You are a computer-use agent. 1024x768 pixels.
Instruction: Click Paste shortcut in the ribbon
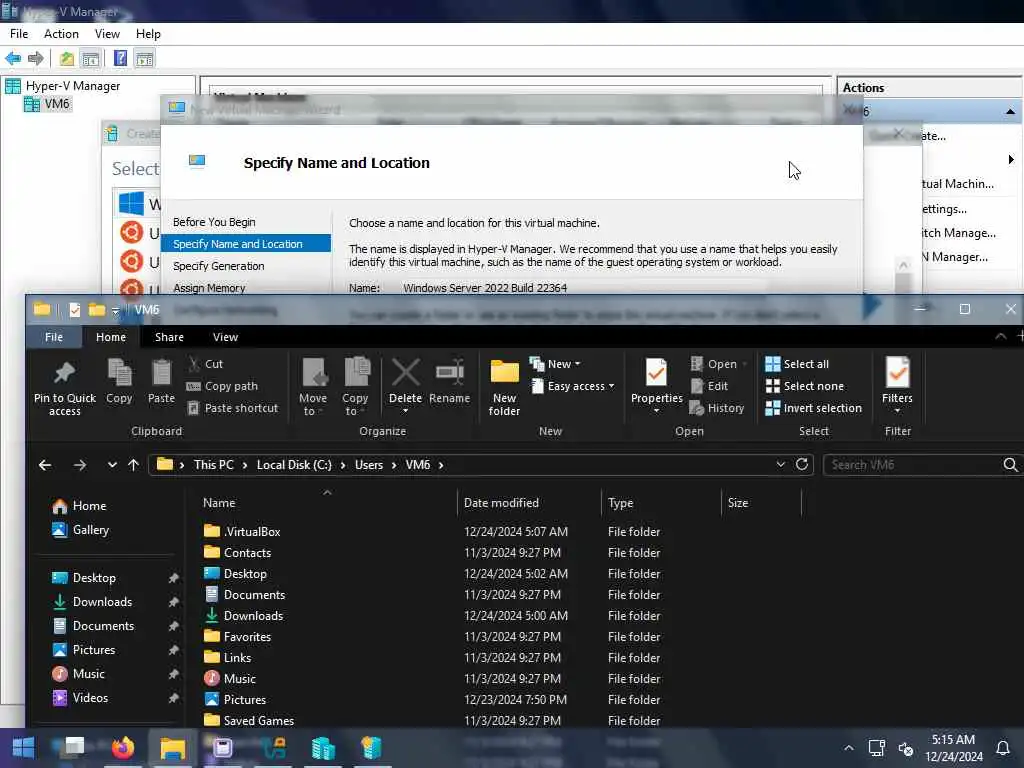tap(232, 408)
